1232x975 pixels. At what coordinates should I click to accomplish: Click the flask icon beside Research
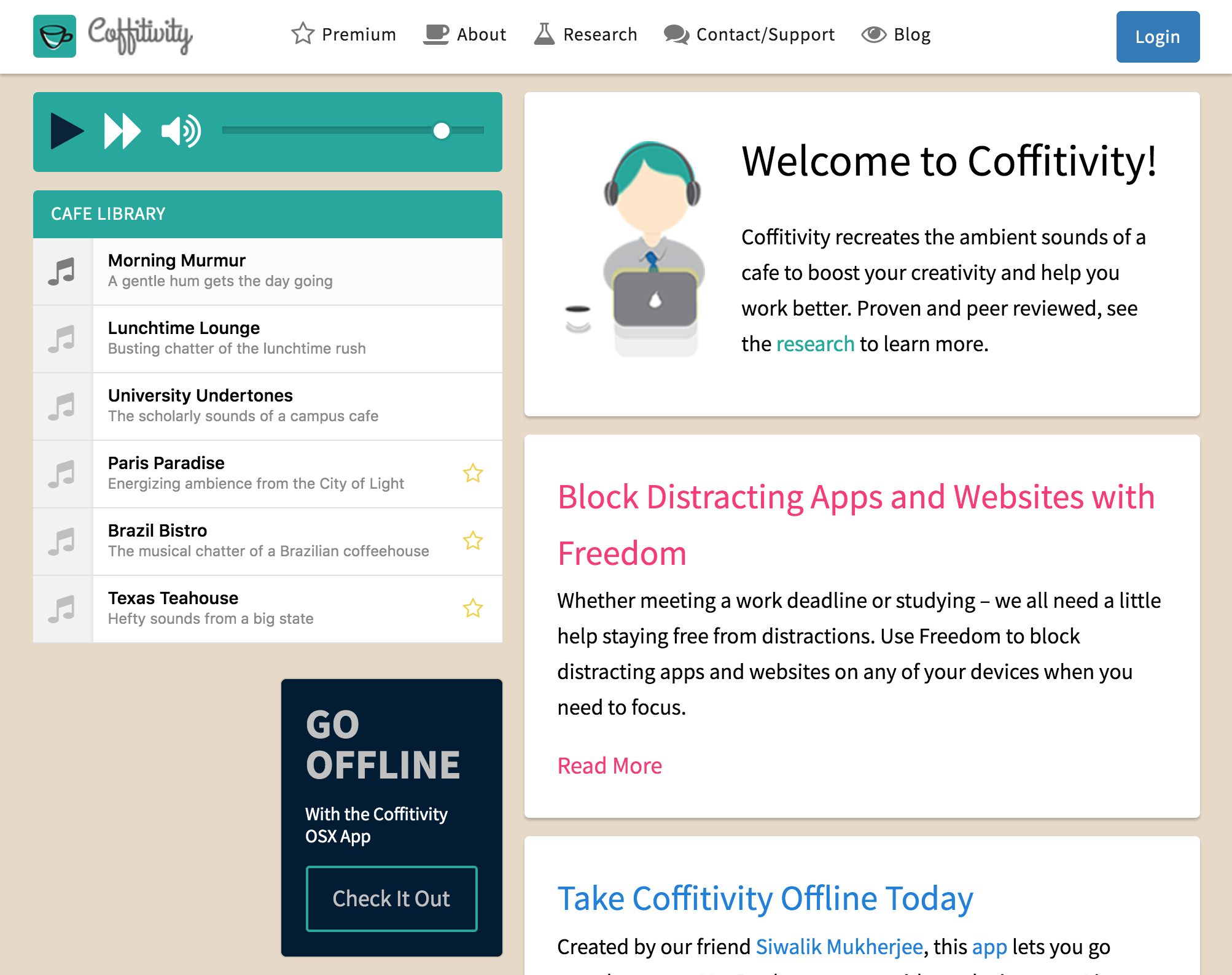tap(543, 34)
